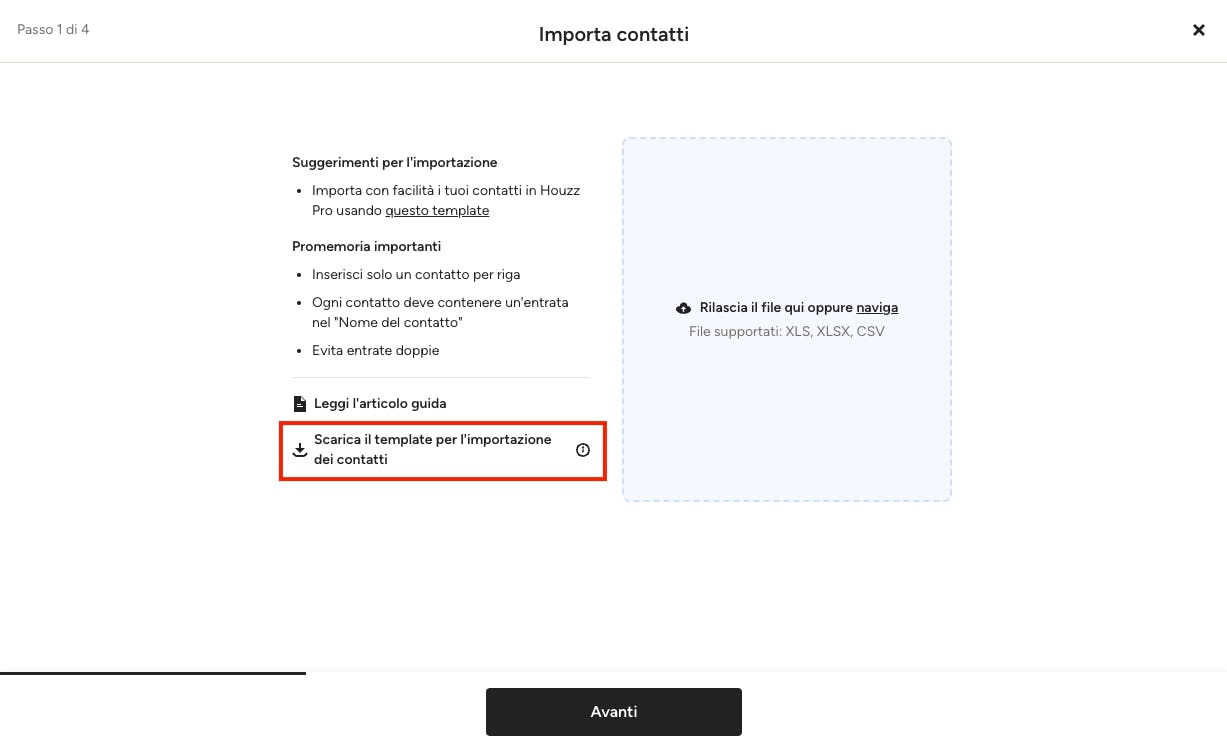
Task: Open "Leggi l'articolo guida" link
Action: (380, 404)
